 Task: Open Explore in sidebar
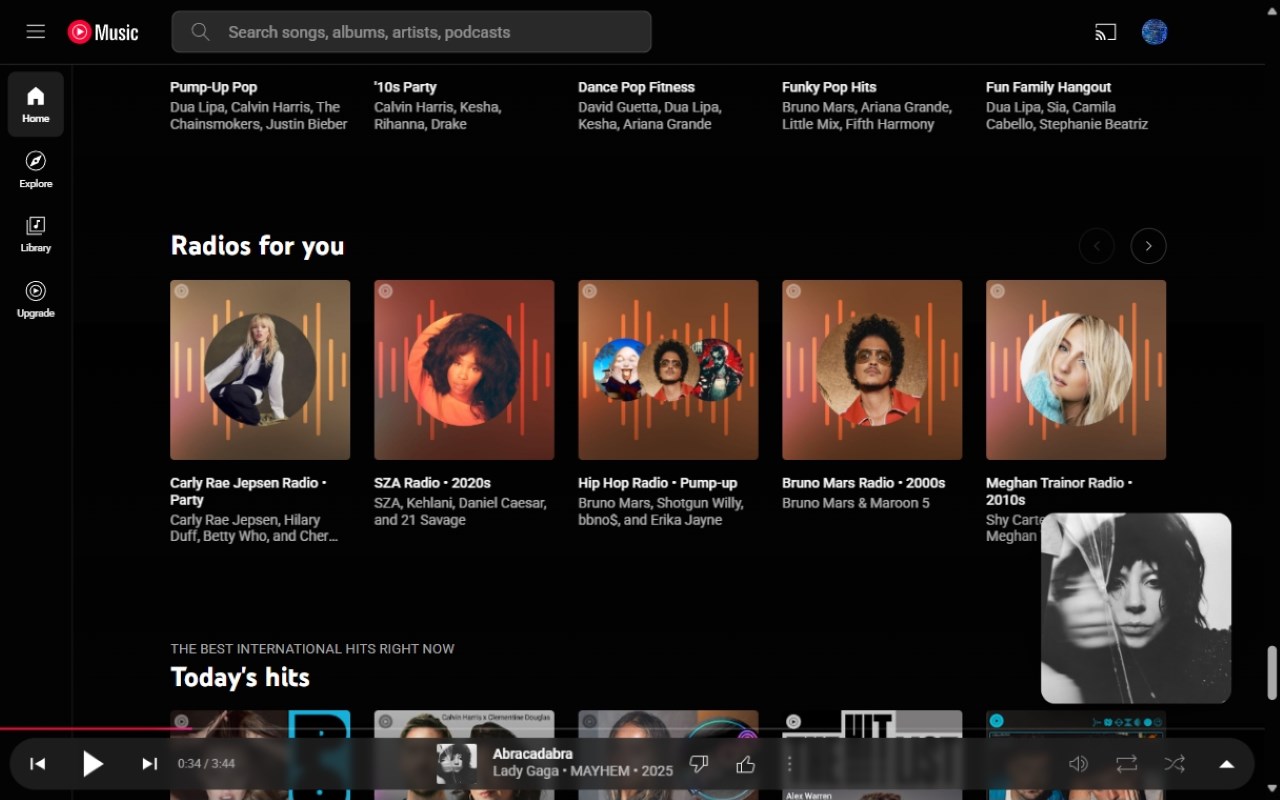click(36, 169)
